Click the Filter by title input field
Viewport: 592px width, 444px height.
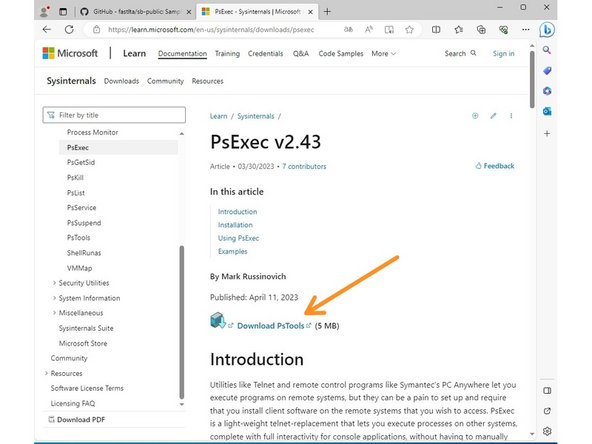tap(114, 115)
